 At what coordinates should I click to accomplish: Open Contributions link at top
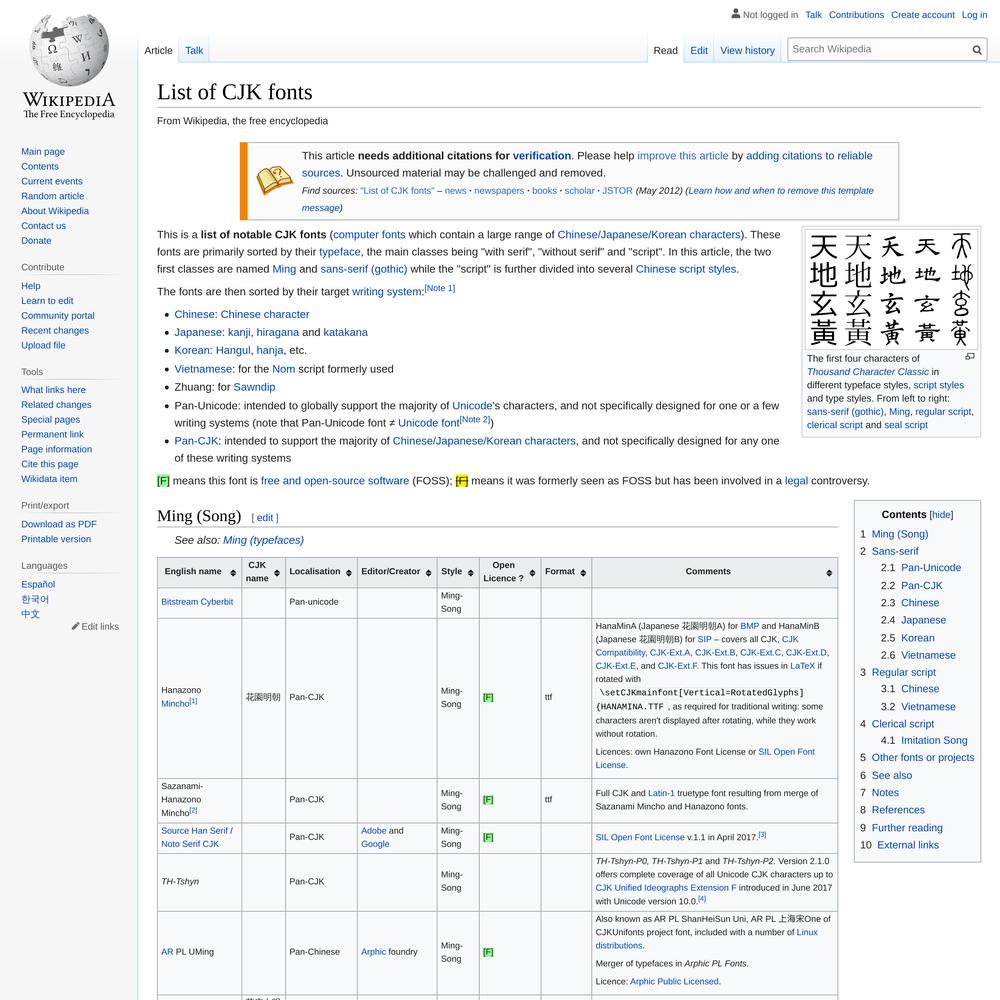[856, 15]
